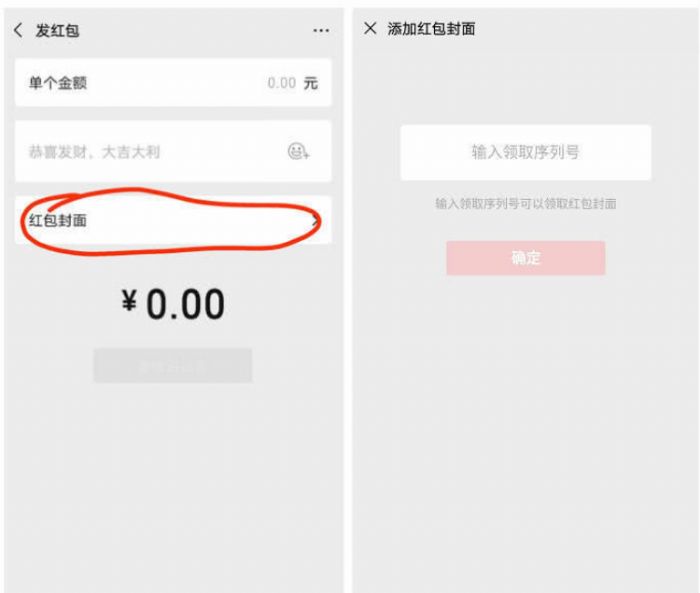Click the 元 currency unit label
The height and width of the screenshot is (593, 700).
311,83
